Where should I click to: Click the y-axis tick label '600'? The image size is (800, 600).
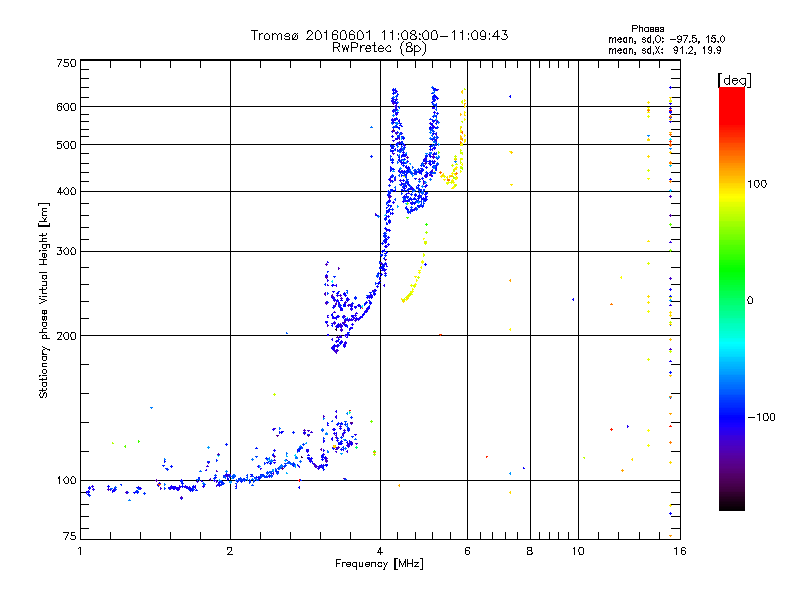click(66, 107)
